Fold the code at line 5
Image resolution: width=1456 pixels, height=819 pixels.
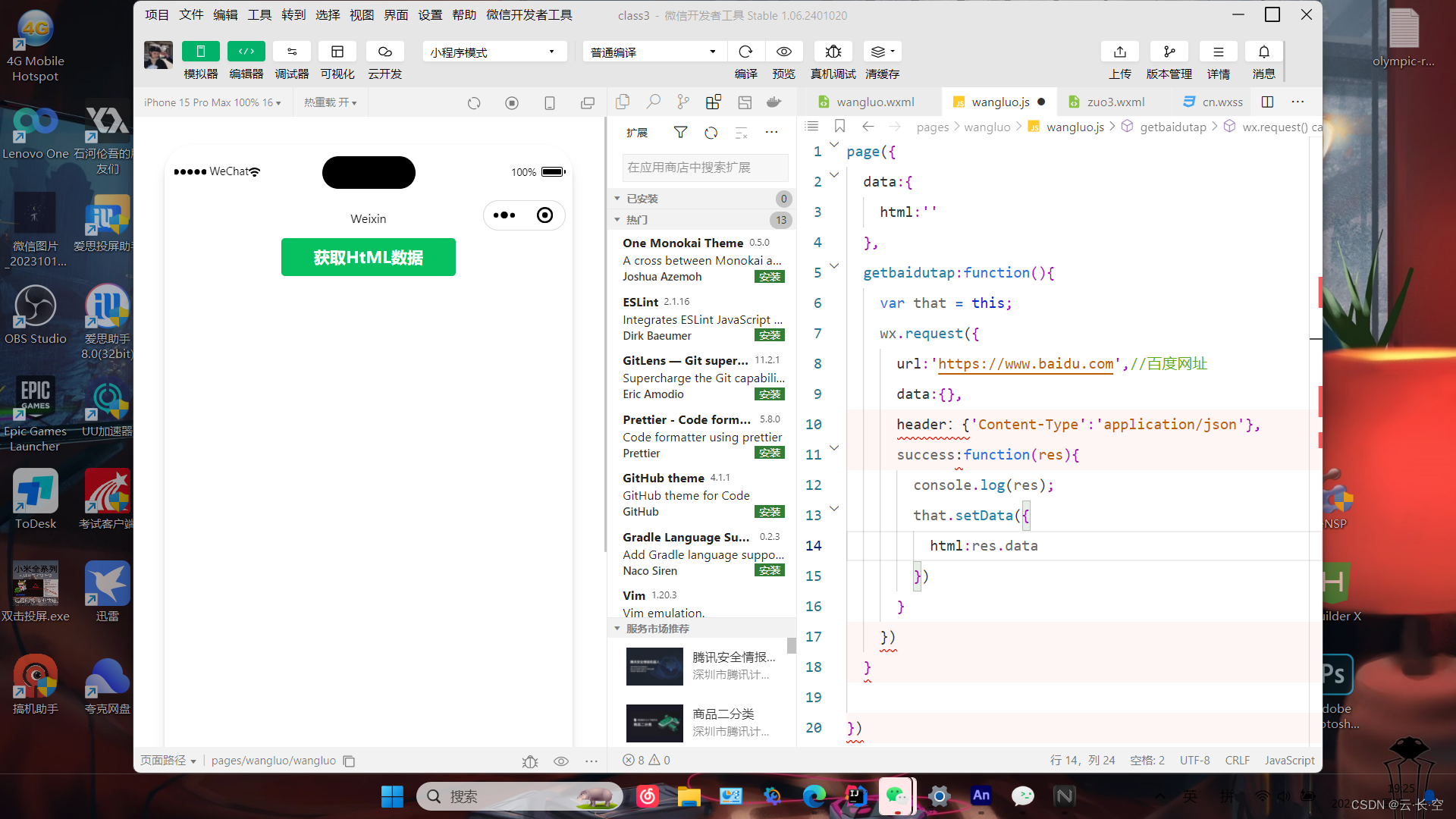[834, 266]
